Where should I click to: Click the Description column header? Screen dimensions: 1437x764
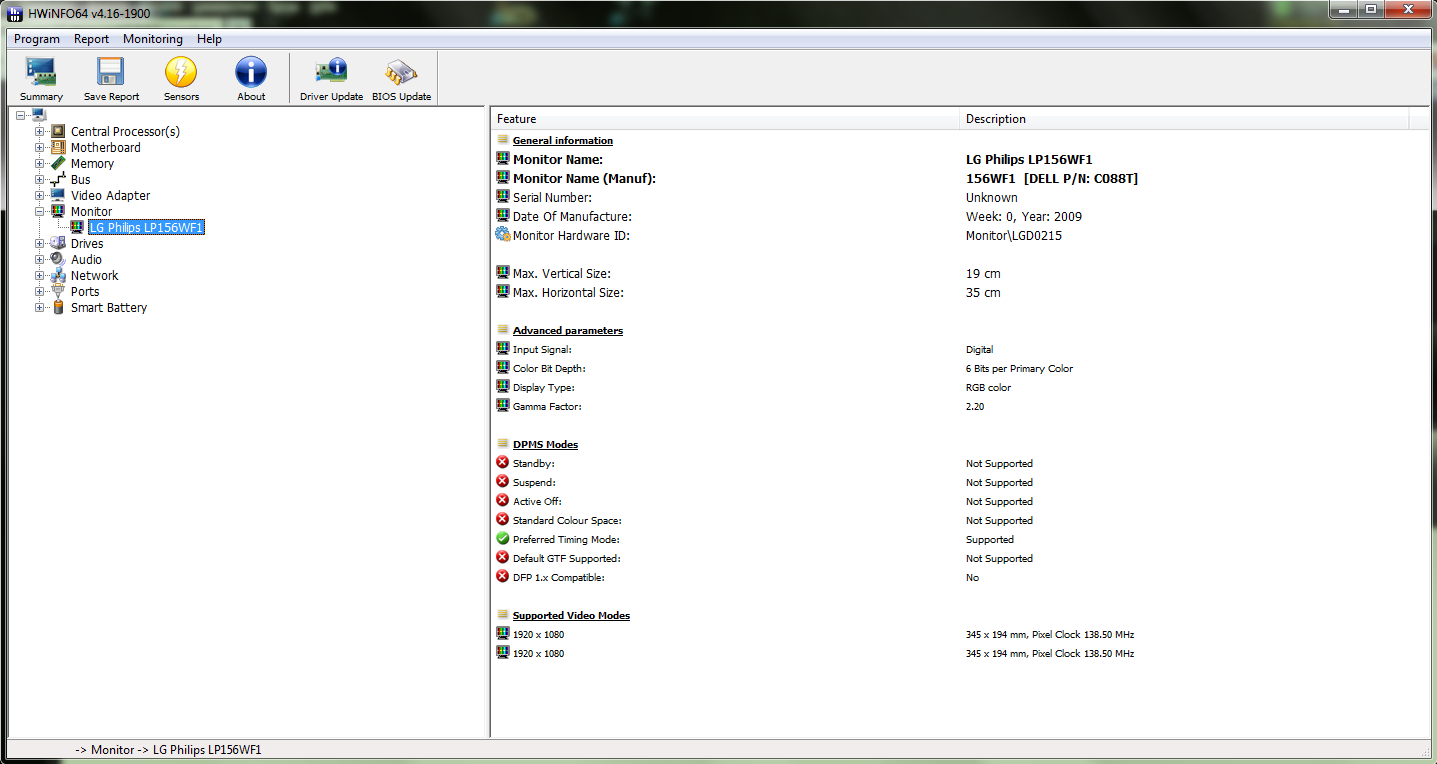pos(1184,119)
